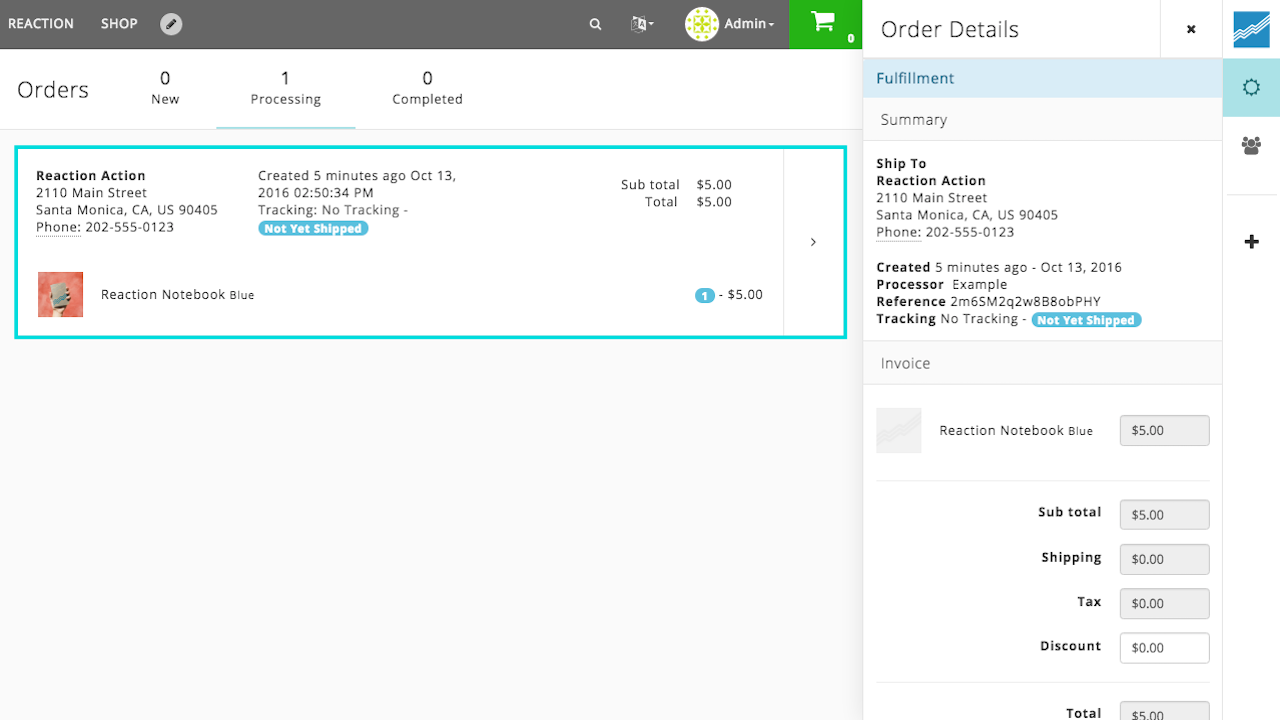Click the Invoice section header
Image resolution: width=1280 pixels, height=720 pixels.
tap(1042, 364)
